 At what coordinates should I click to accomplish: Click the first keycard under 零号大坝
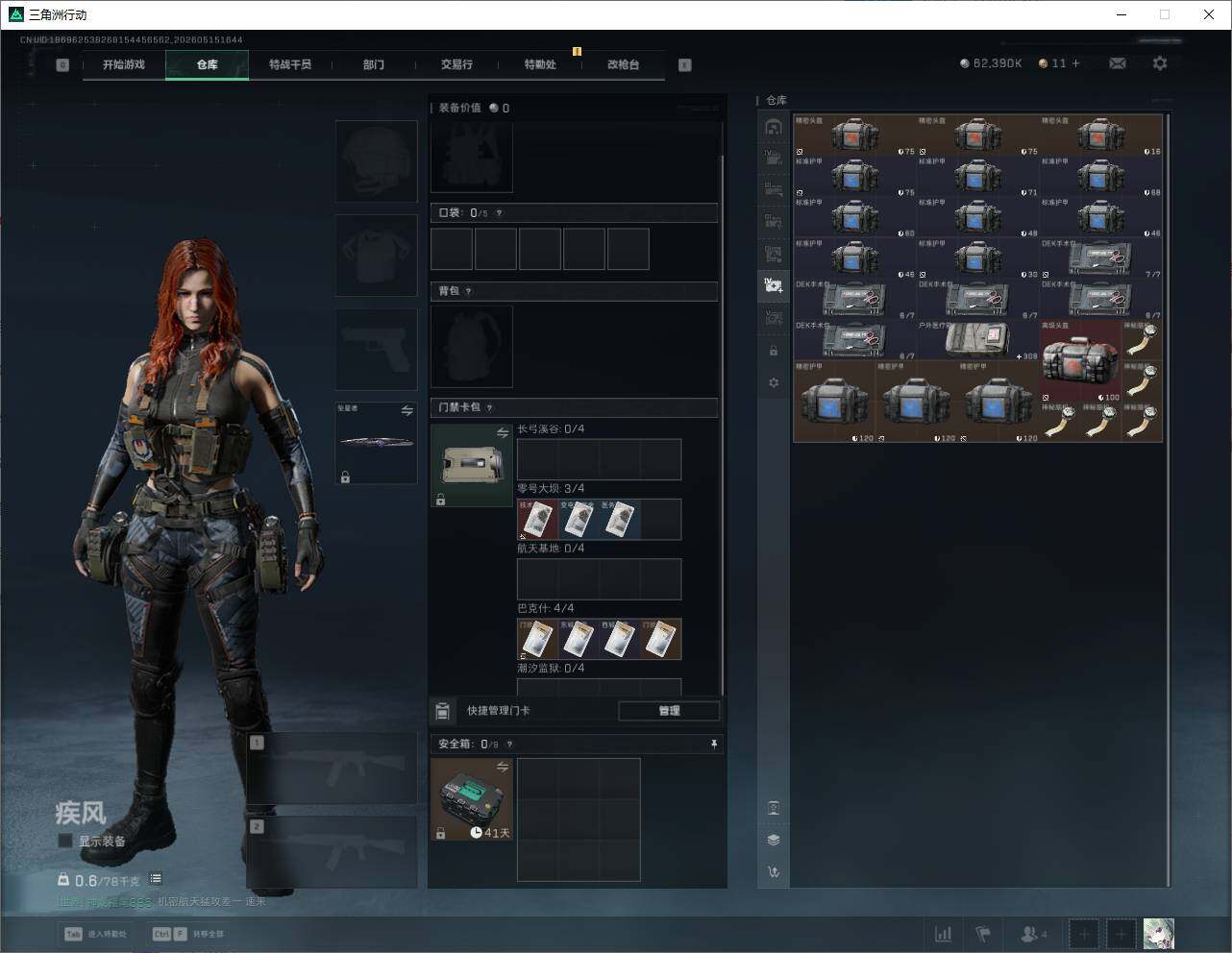click(x=537, y=519)
